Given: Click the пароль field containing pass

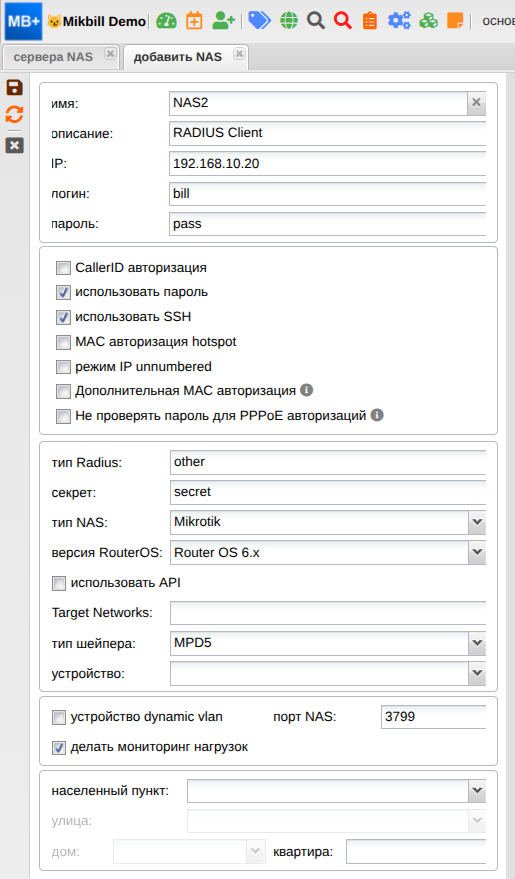Looking at the screenshot, I should tap(327, 224).
